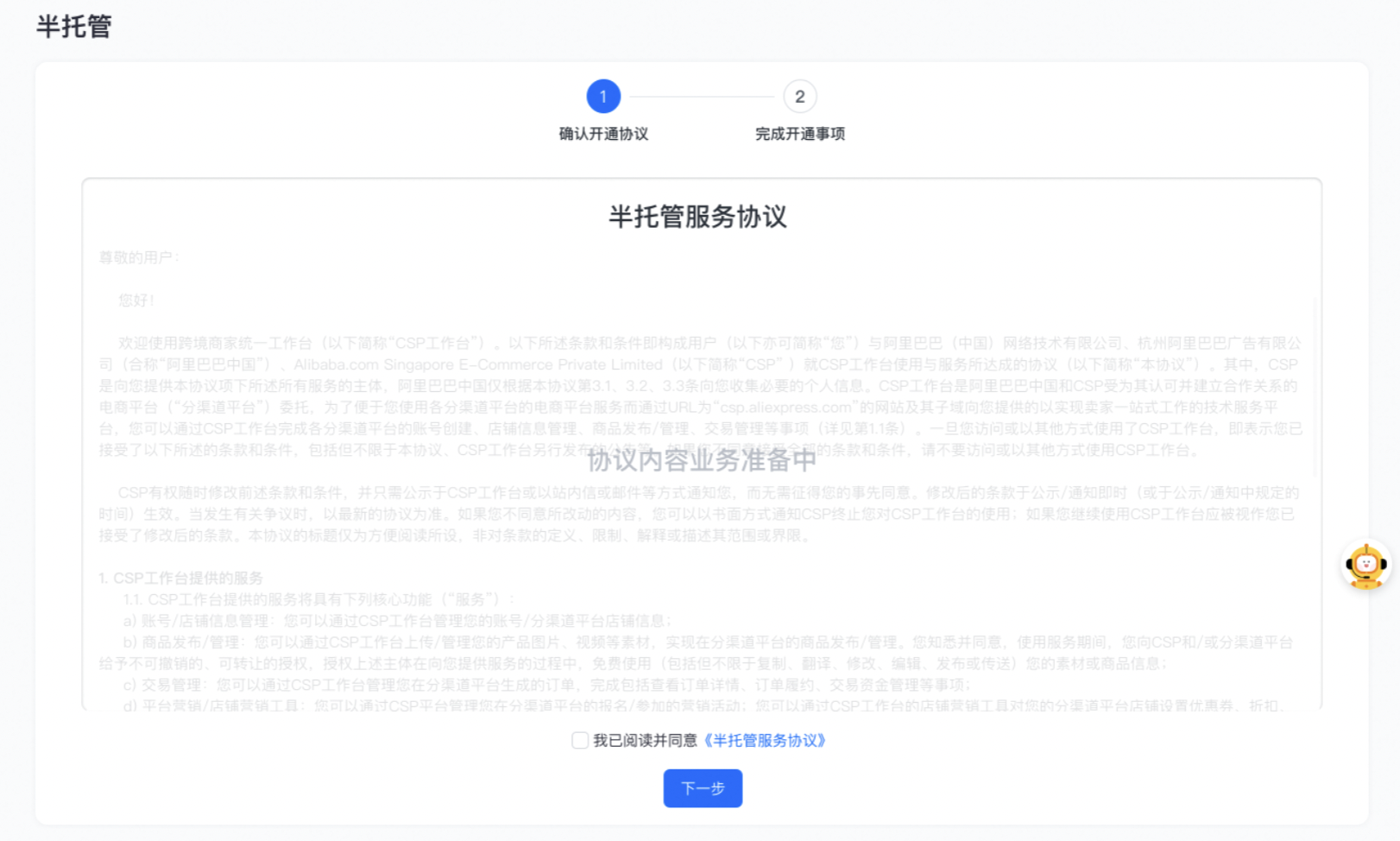Open the 《半托管服务协议》 link
This screenshot has height=841, width=1400.
(x=765, y=740)
